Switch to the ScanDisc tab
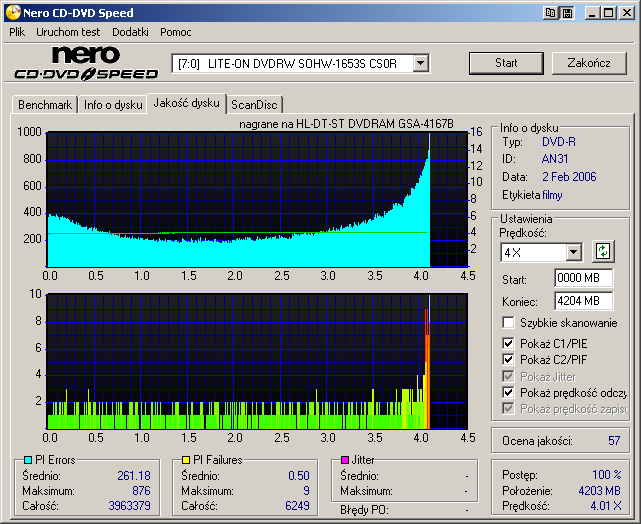Screen dimensions: 641x524 pyautogui.click(x=254, y=105)
